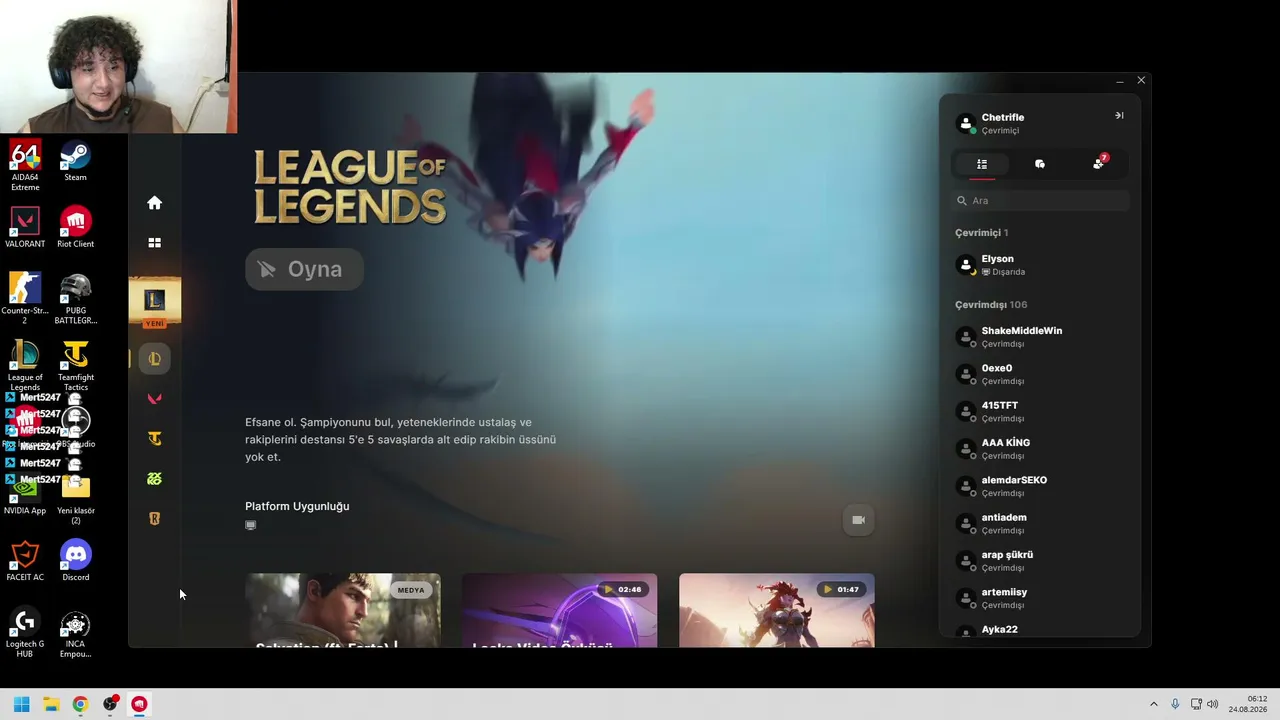Open the featured League banner marked YENİ
Image resolution: width=1280 pixels, height=720 pixels.
(x=154, y=302)
